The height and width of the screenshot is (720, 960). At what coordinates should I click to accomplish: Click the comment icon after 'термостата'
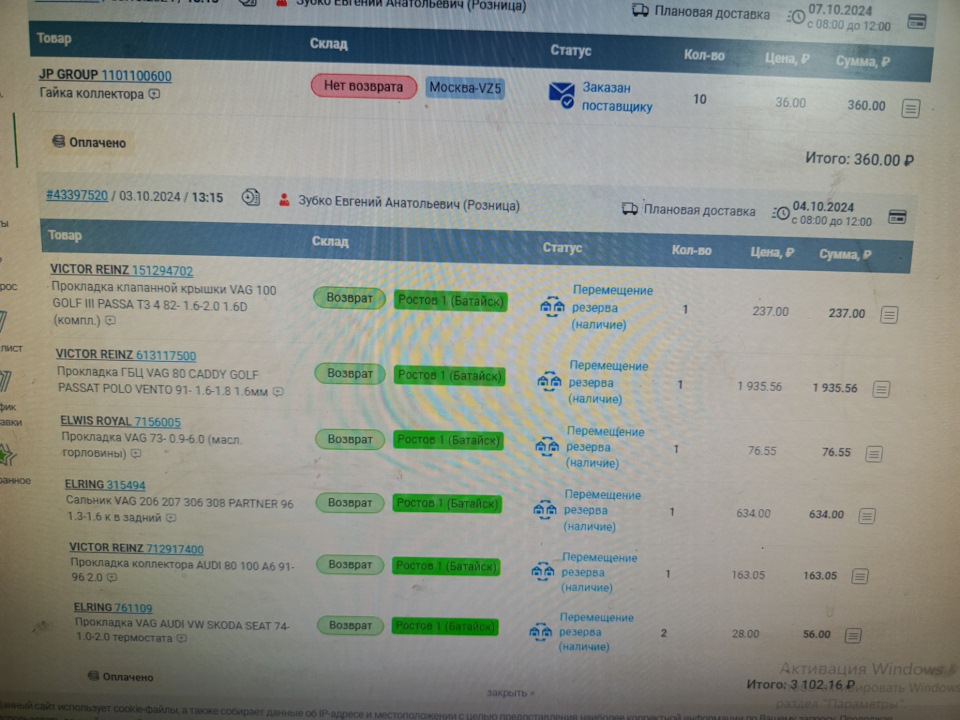[182, 638]
